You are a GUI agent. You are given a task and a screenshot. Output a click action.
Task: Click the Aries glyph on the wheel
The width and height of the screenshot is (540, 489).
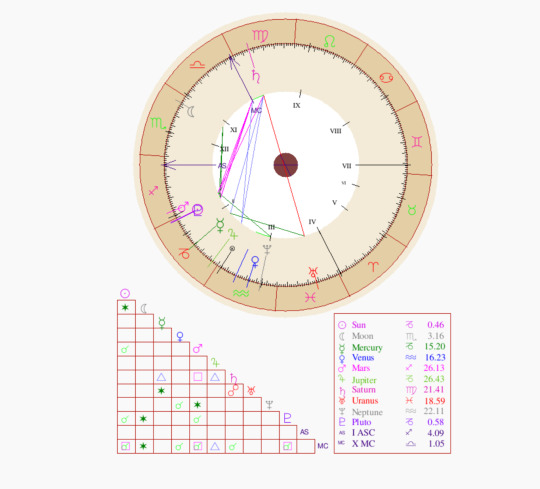coord(374,266)
